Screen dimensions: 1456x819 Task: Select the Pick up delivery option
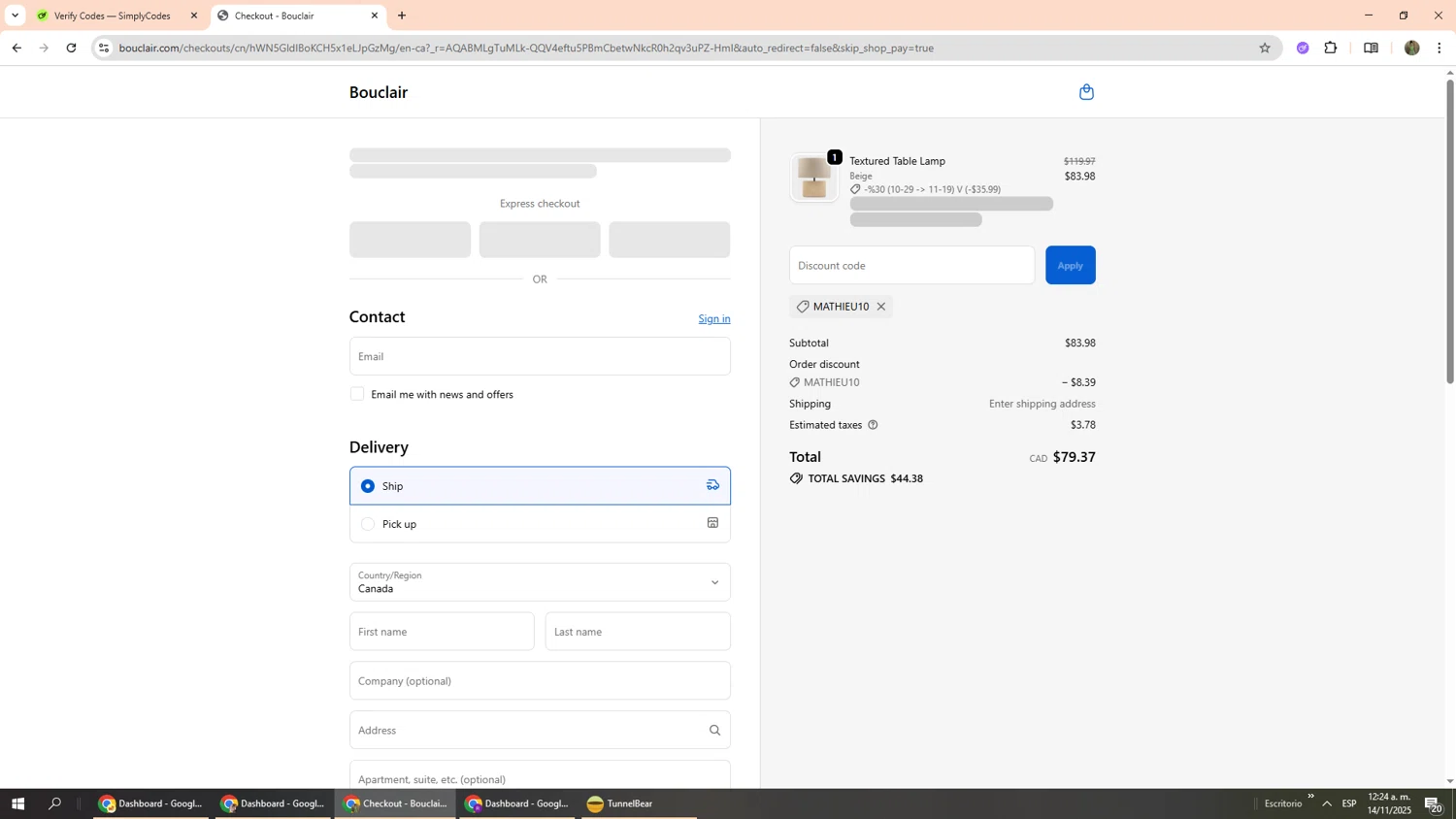[540, 524]
